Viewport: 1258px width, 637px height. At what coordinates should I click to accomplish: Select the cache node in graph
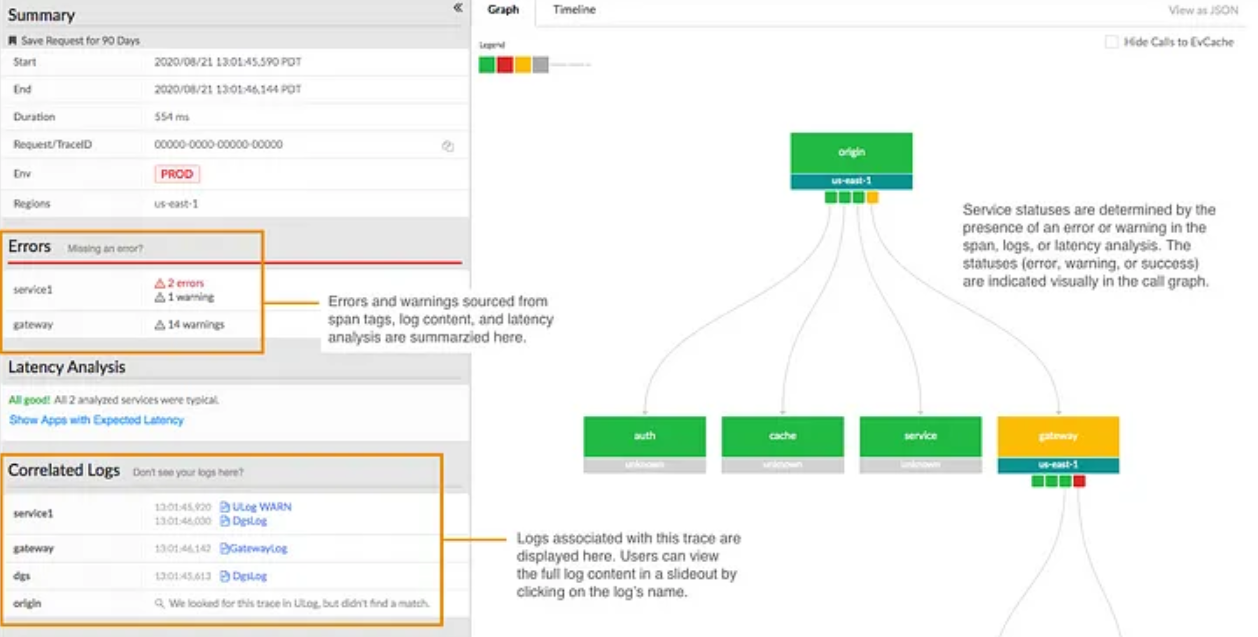[x=783, y=436]
